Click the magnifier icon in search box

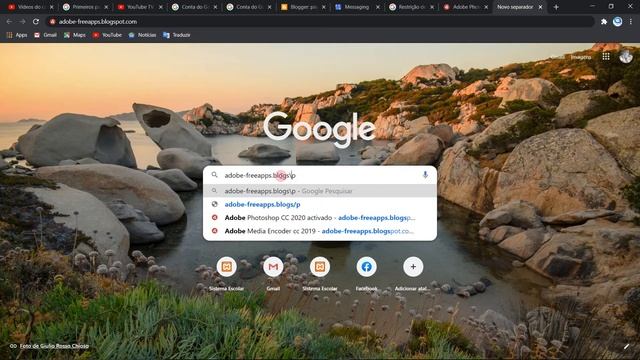pyautogui.click(x=214, y=175)
